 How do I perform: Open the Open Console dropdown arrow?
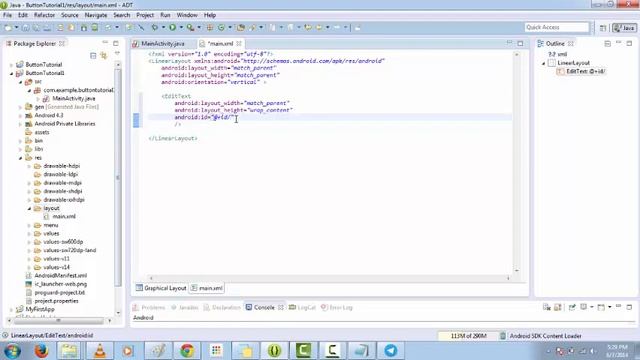[609, 307]
